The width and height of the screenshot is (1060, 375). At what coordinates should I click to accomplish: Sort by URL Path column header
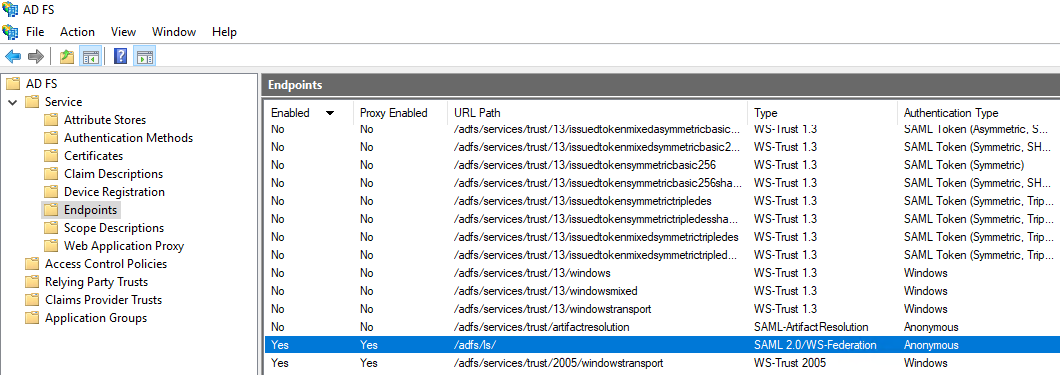[598, 113]
